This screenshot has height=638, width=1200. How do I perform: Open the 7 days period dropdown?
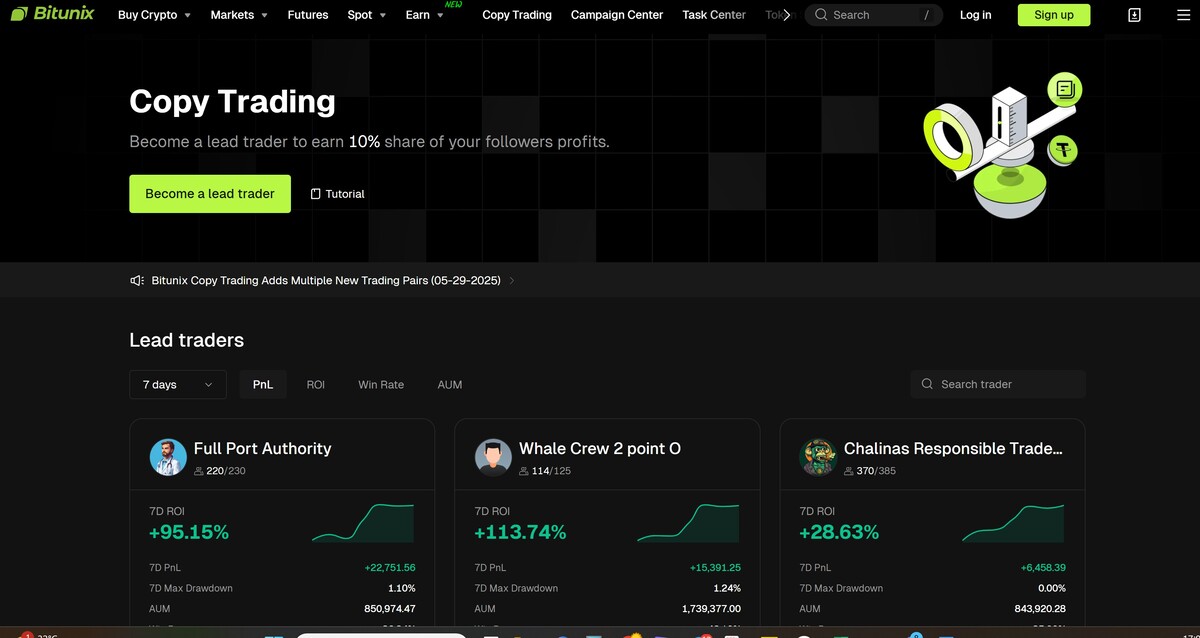pyautogui.click(x=178, y=385)
